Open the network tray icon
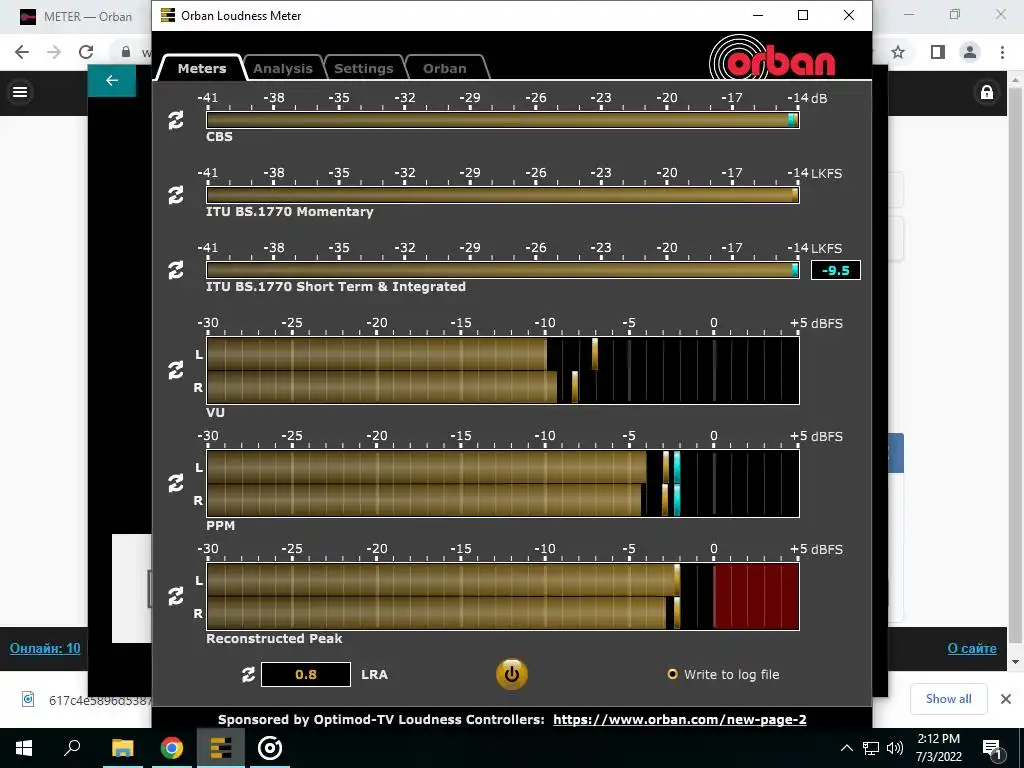Viewport: 1024px width, 768px height. pos(871,748)
